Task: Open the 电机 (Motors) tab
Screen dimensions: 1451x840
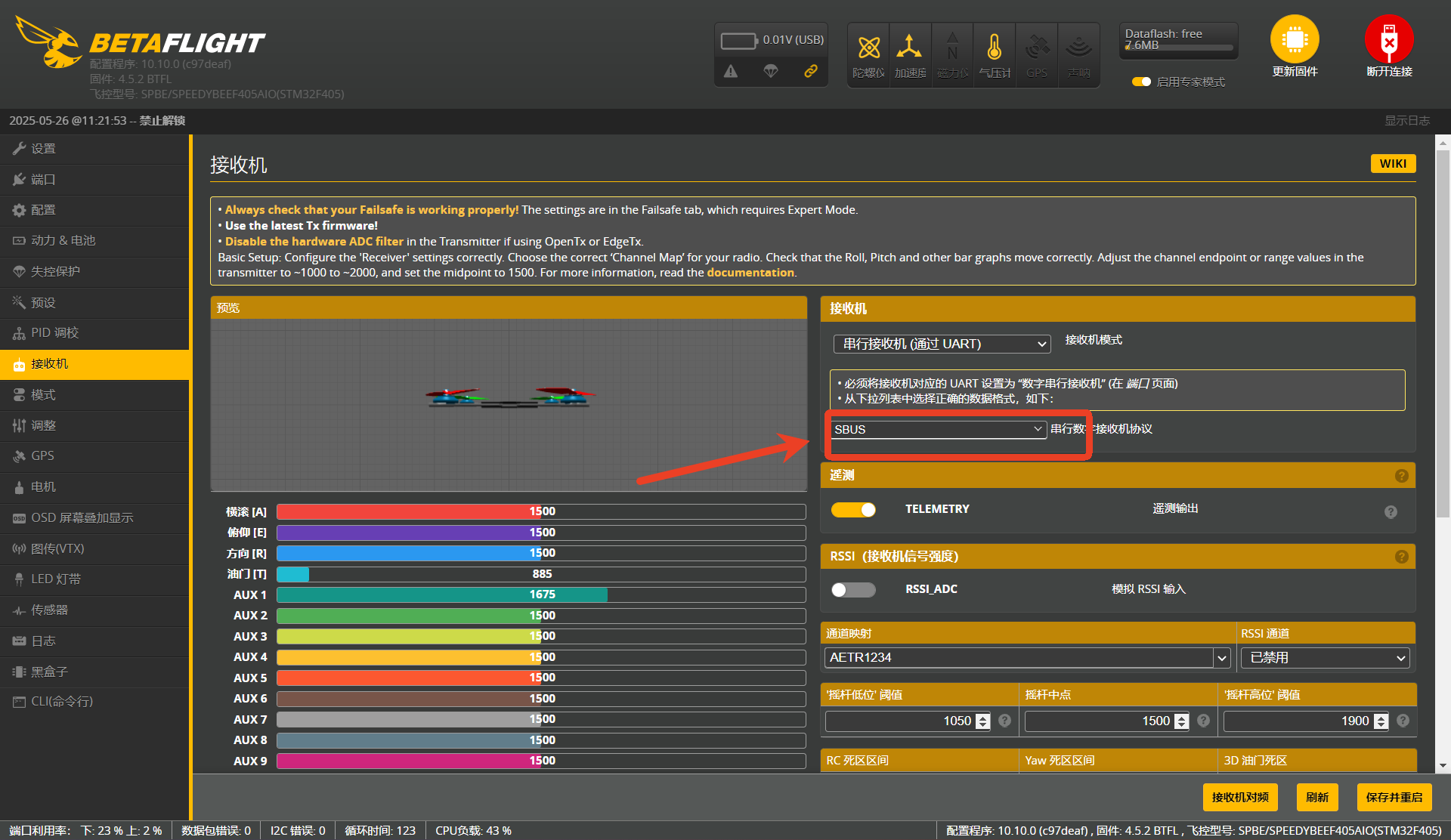Action: coord(94,487)
